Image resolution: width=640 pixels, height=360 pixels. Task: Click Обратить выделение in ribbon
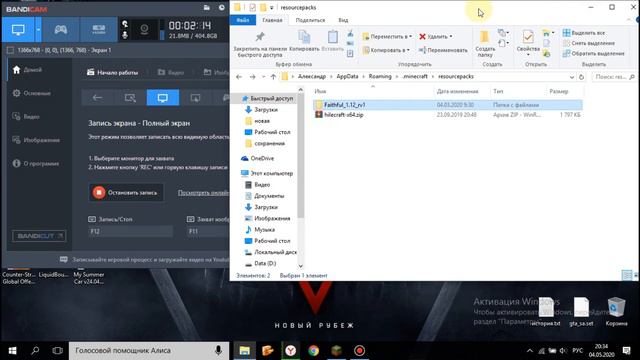coord(594,53)
